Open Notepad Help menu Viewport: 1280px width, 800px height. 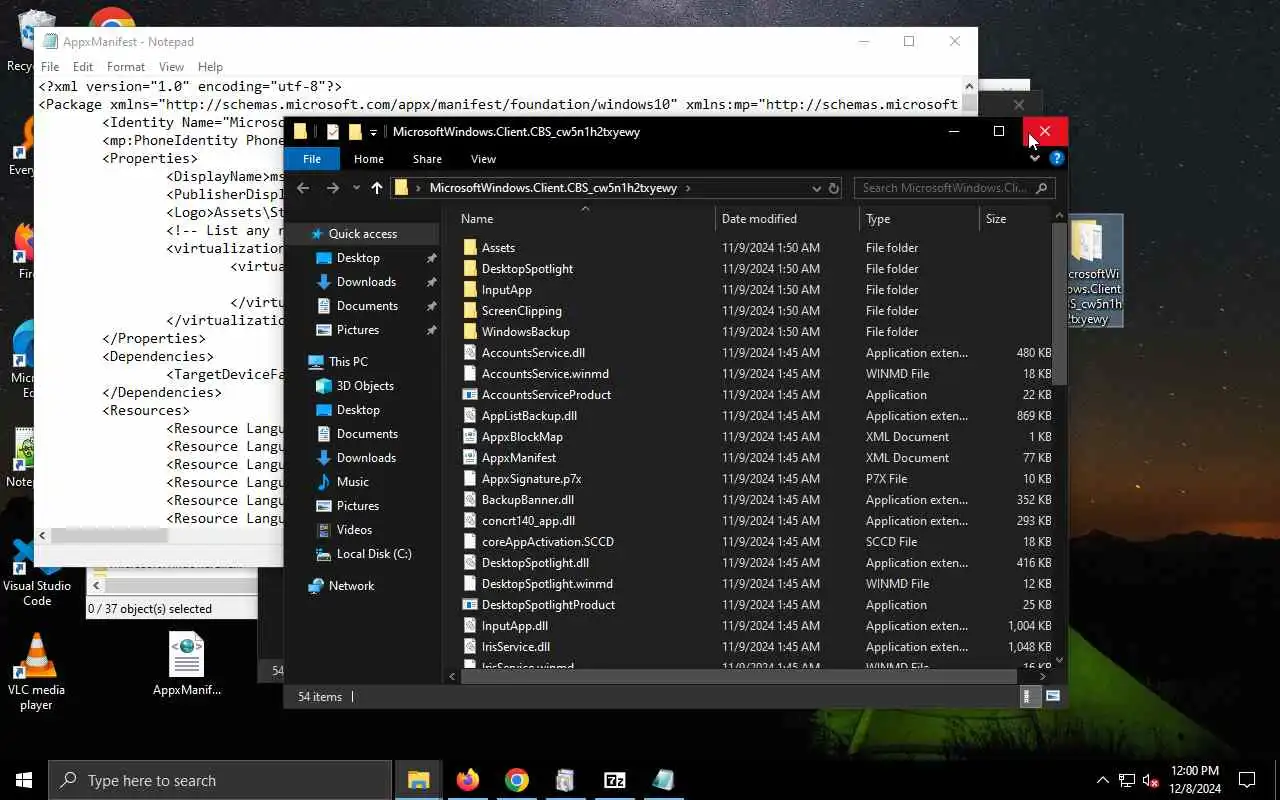point(210,67)
